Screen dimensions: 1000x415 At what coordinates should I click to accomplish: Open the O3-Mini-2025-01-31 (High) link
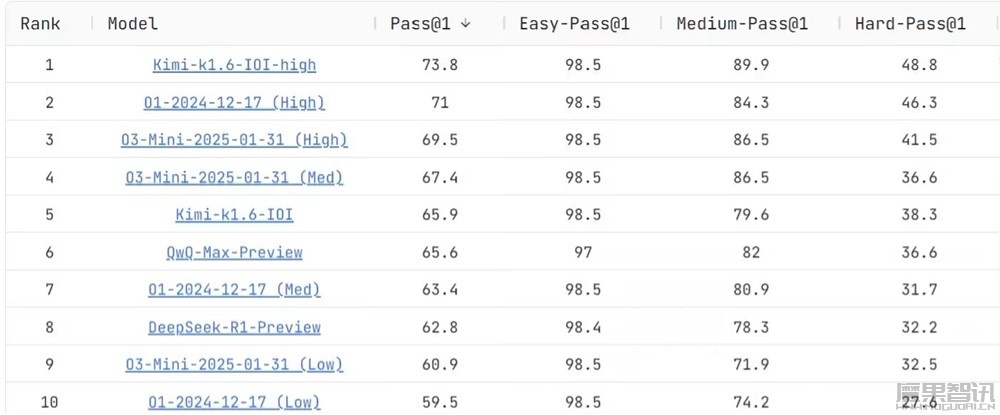pyautogui.click(x=234, y=140)
